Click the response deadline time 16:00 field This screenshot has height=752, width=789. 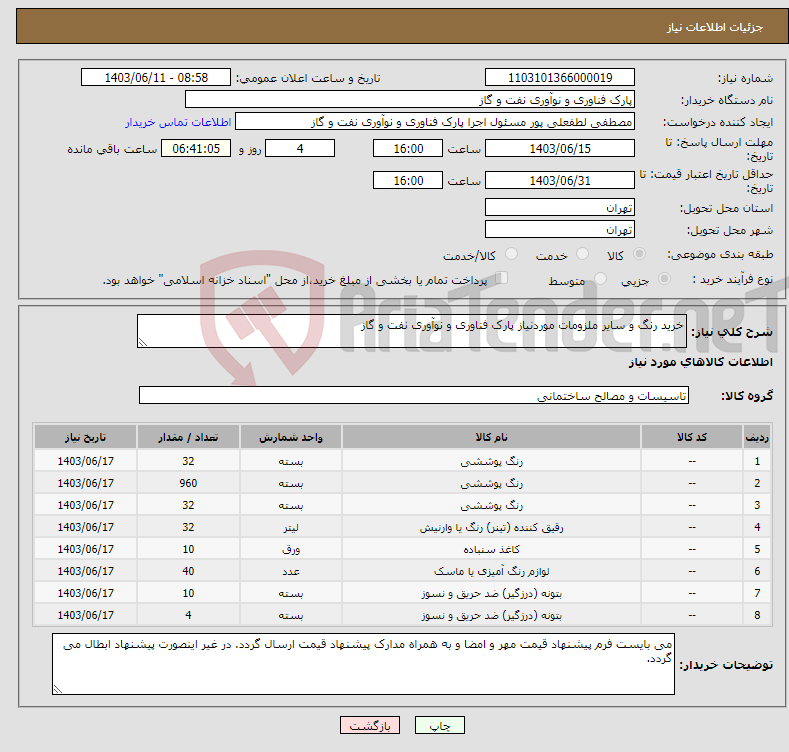point(408,148)
